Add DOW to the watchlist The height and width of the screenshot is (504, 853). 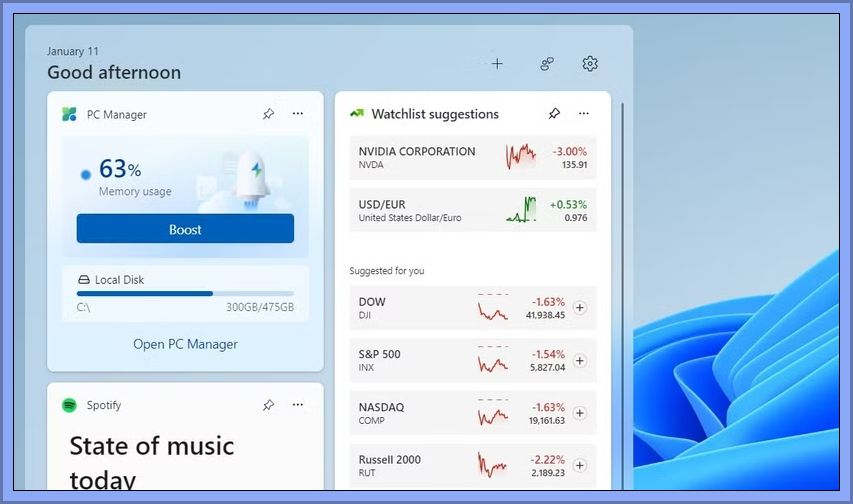click(x=580, y=308)
